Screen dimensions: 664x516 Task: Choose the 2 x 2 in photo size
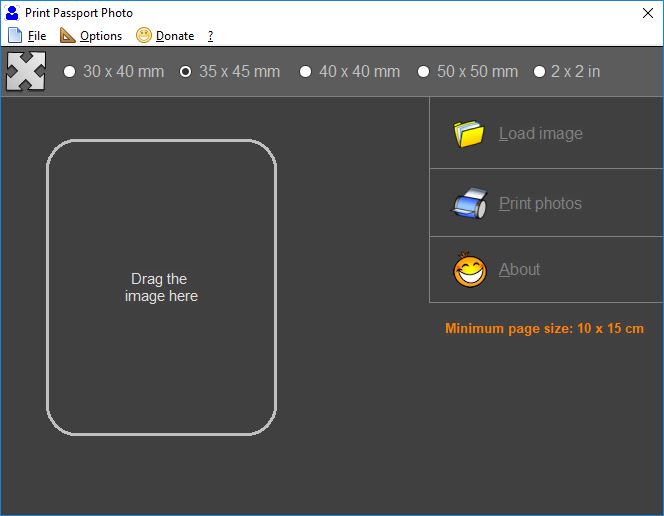540,72
